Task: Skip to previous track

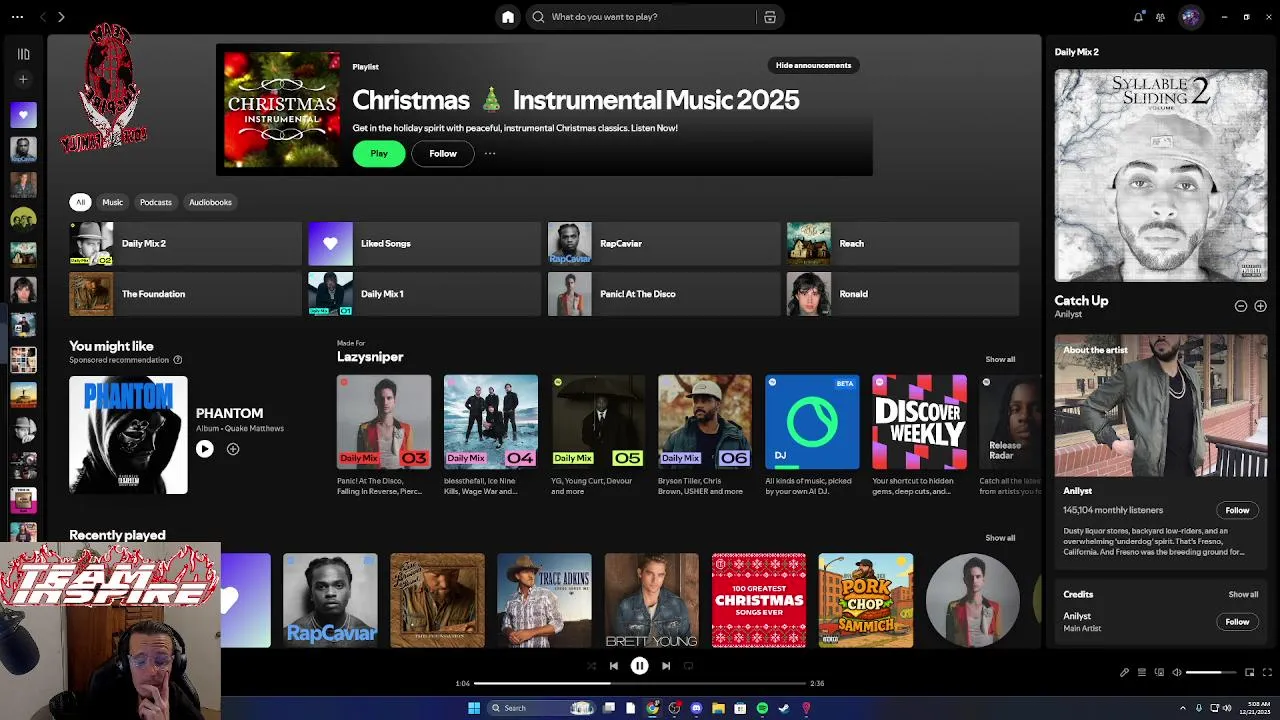Action: click(x=614, y=666)
